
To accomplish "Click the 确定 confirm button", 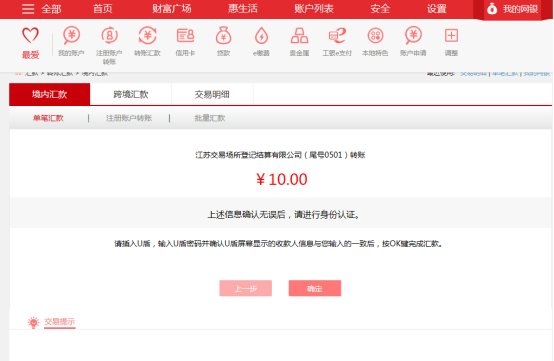I will [x=315, y=288].
